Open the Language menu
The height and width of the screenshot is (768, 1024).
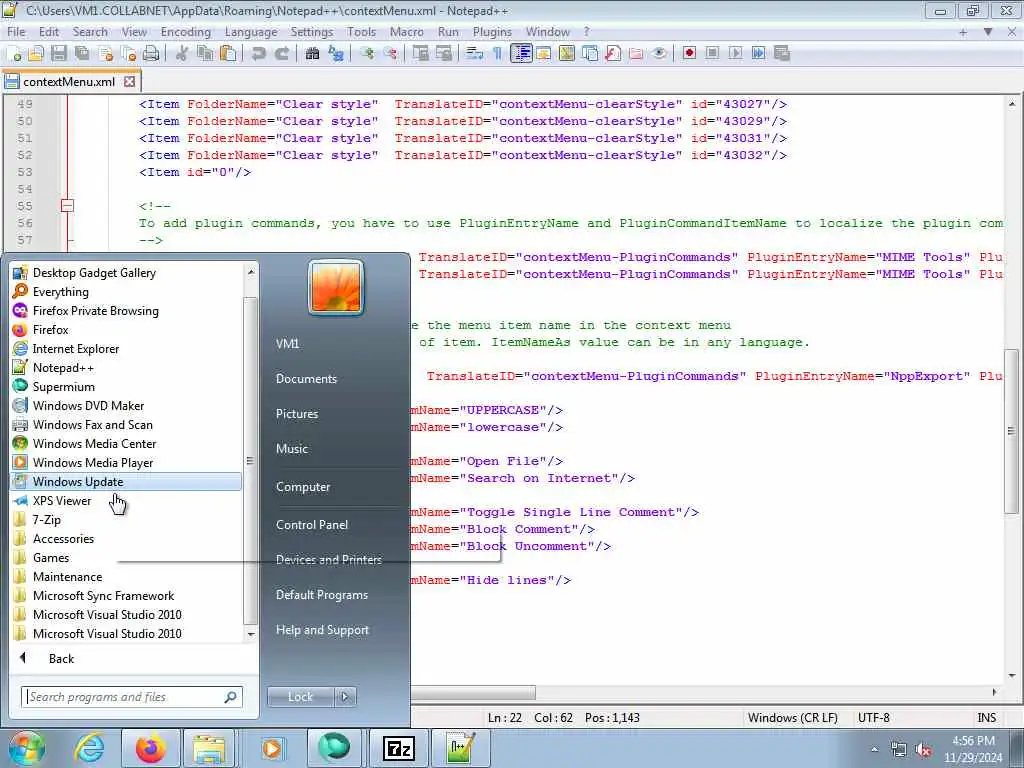(x=251, y=32)
